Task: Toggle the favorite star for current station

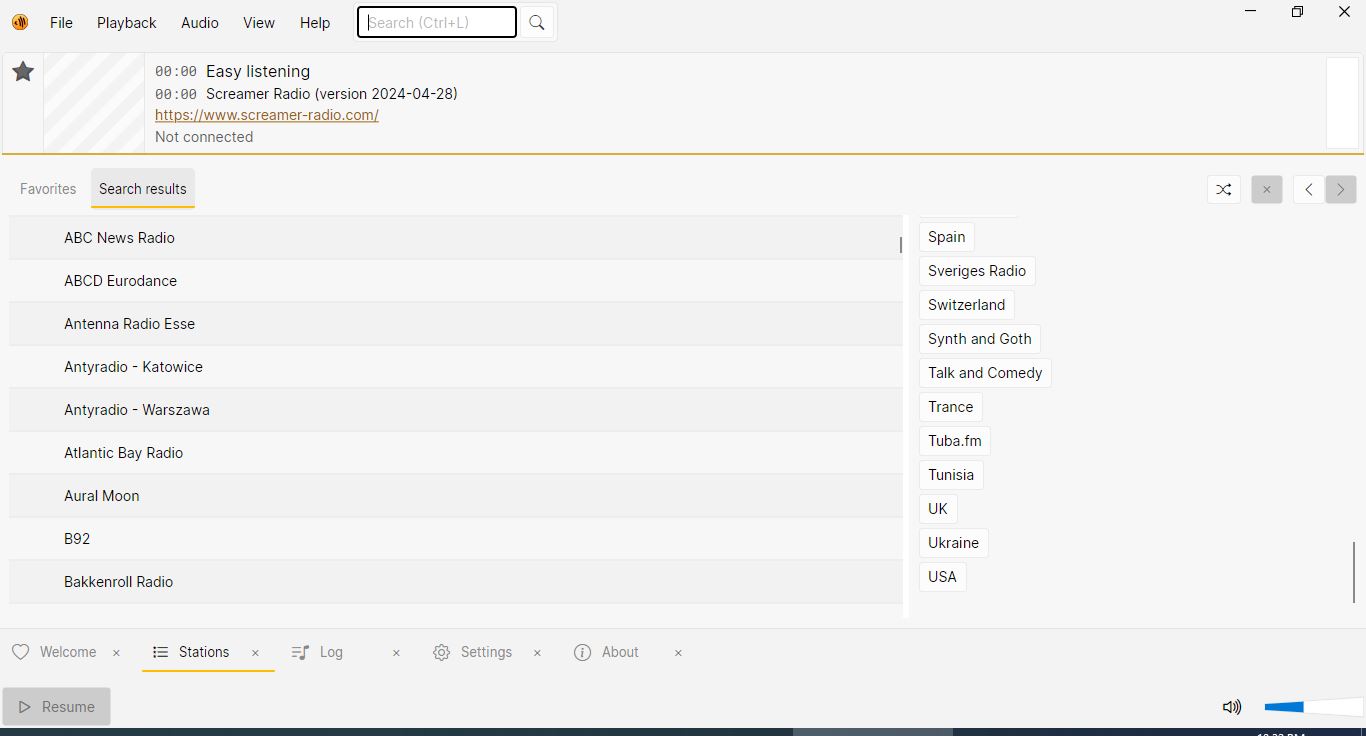Action: tap(23, 72)
